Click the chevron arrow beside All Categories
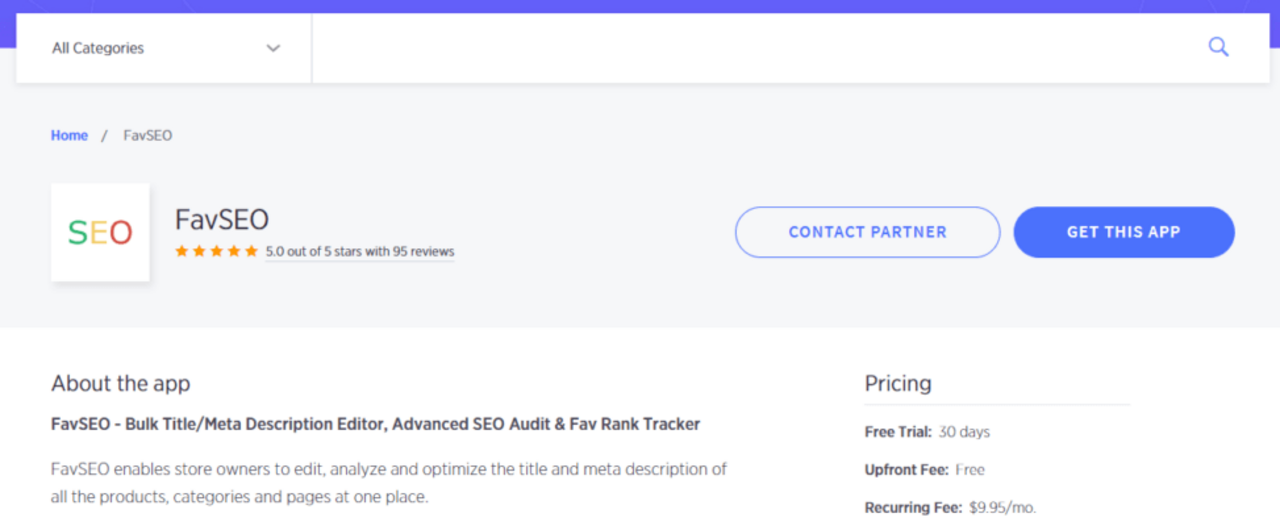The image size is (1280, 526). click(273, 48)
